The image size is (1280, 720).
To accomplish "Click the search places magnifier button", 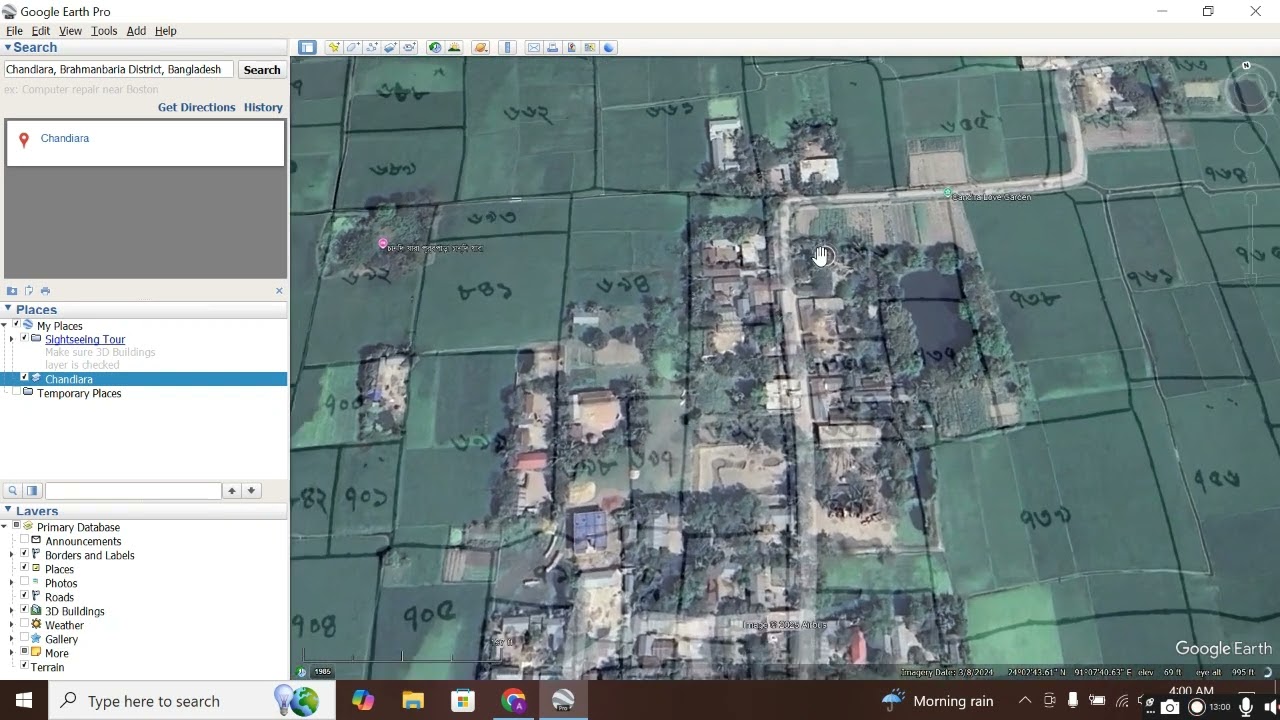I will click(13, 491).
